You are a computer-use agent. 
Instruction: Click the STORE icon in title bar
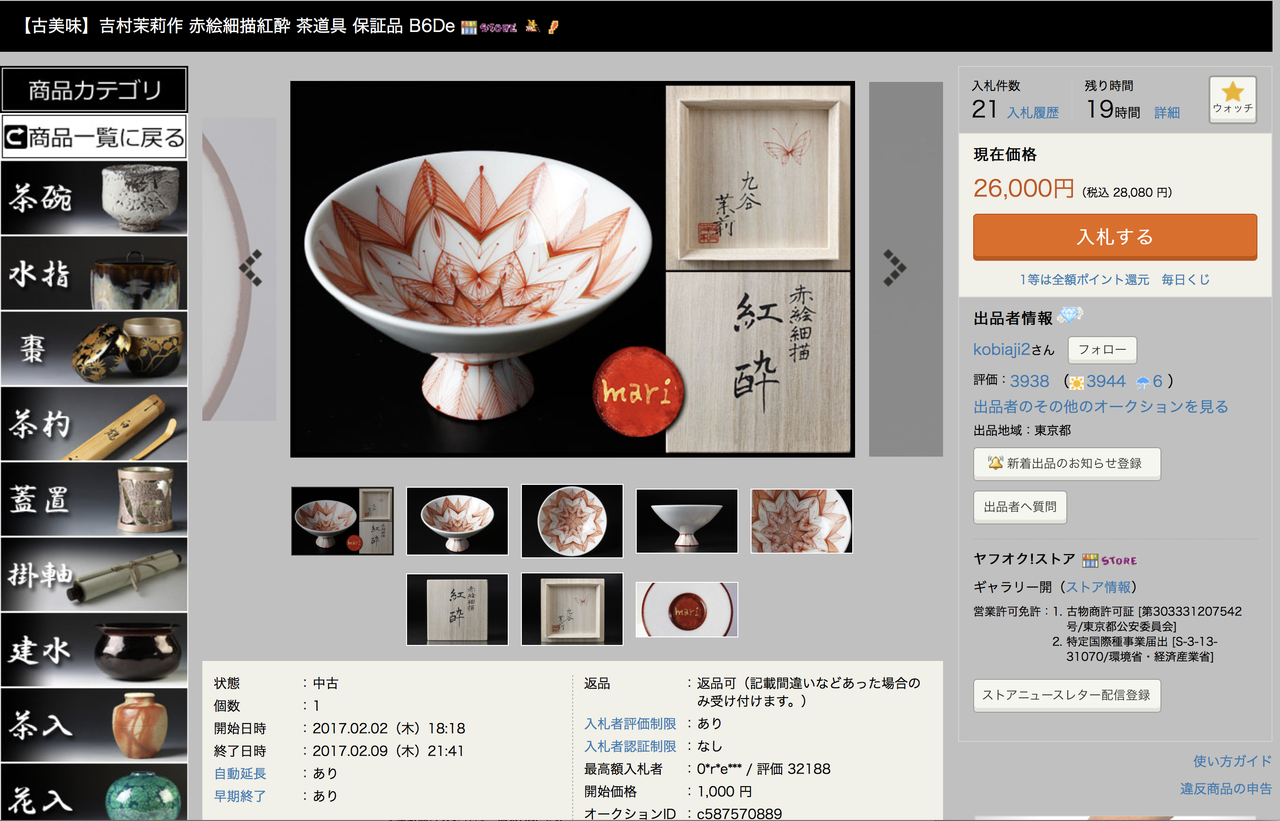pyautogui.click(x=489, y=26)
